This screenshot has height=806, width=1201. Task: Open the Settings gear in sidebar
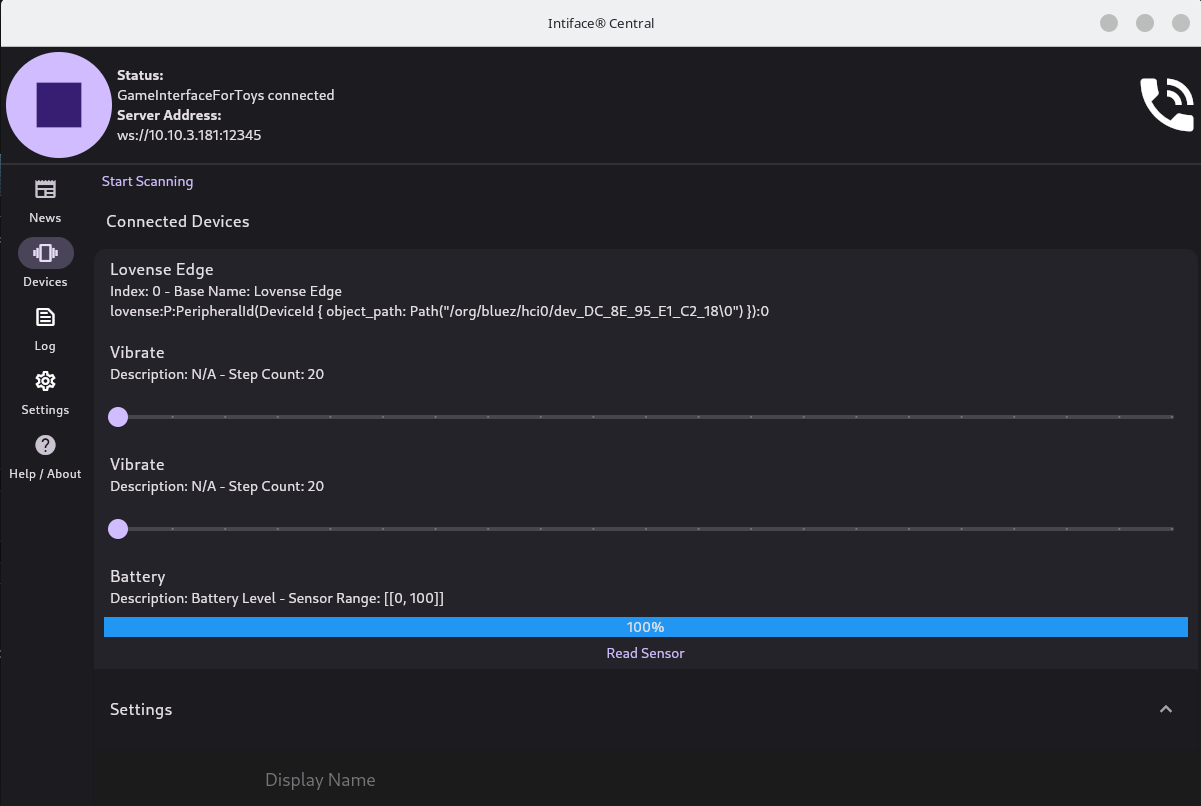point(45,381)
